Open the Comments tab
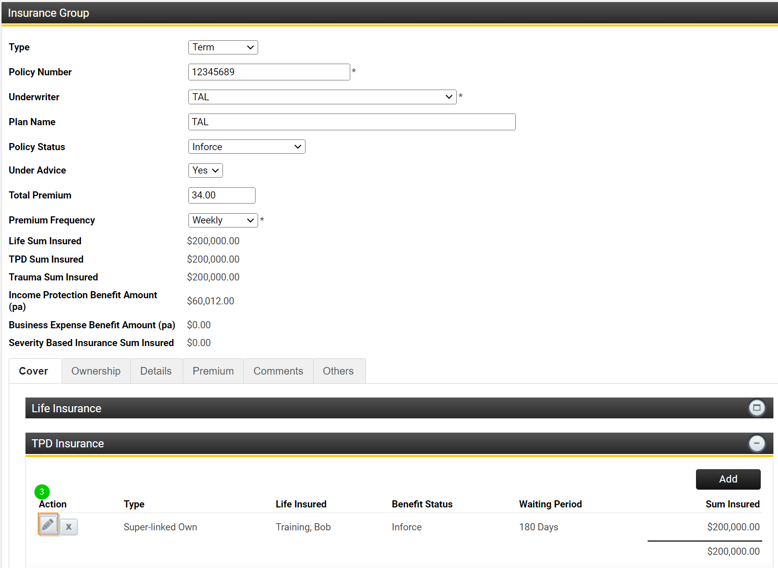The height and width of the screenshot is (568, 778). click(278, 371)
